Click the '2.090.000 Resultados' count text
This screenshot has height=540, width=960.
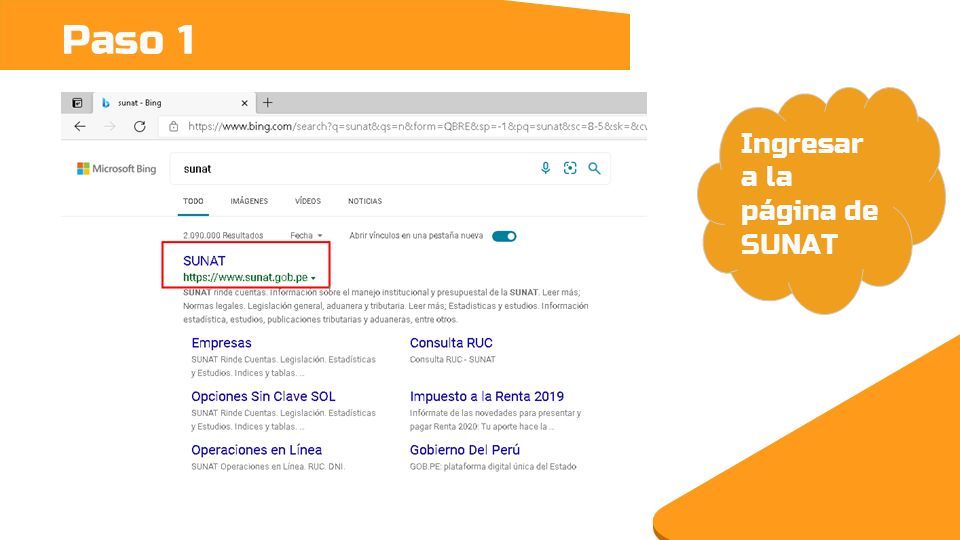223,236
